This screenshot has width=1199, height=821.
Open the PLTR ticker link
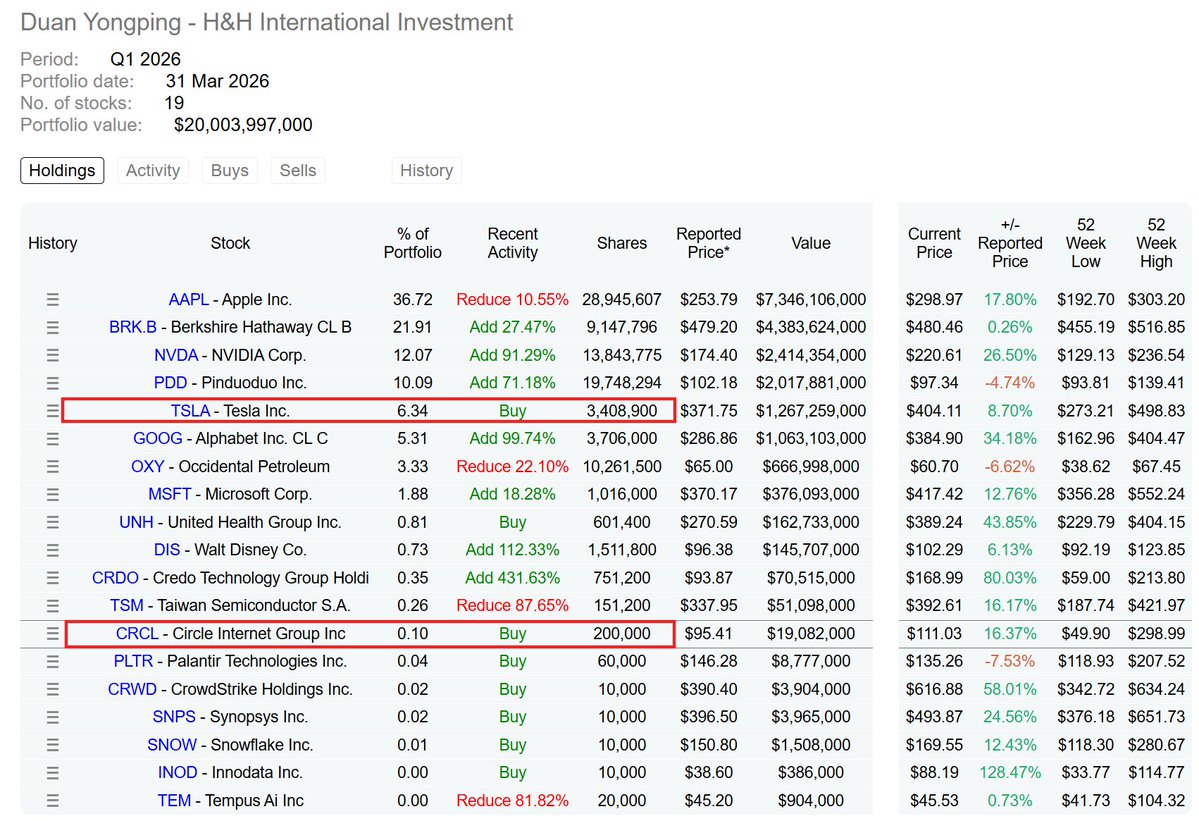(x=133, y=661)
